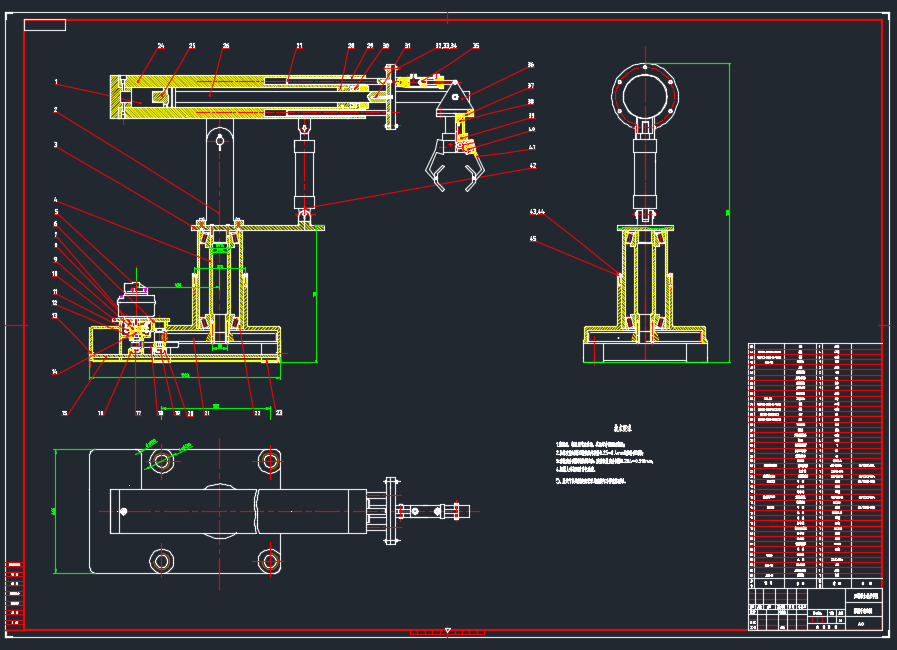Click part balloon number 9
The height and width of the screenshot is (650, 897).
click(x=55, y=260)
